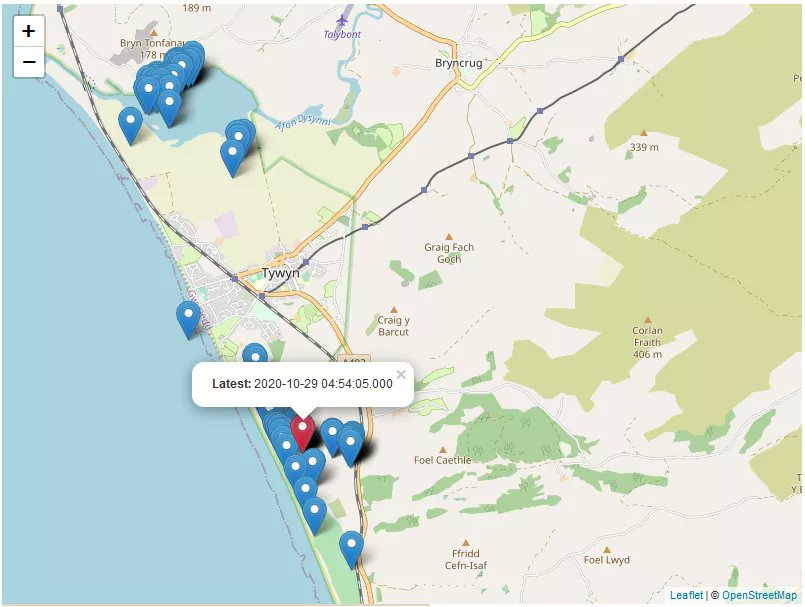Click the Latest 2020-10-29 04:54:05.000 popup text

[x=302, y=384]
